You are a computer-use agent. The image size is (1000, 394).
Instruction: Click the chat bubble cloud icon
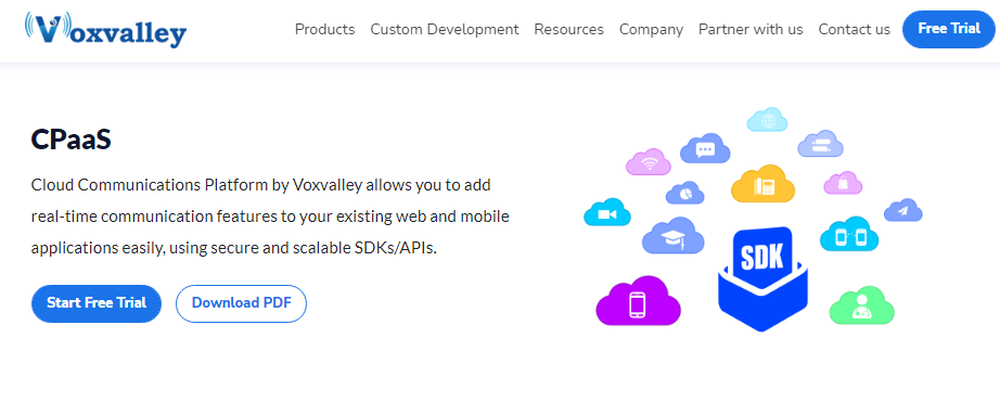705,150
